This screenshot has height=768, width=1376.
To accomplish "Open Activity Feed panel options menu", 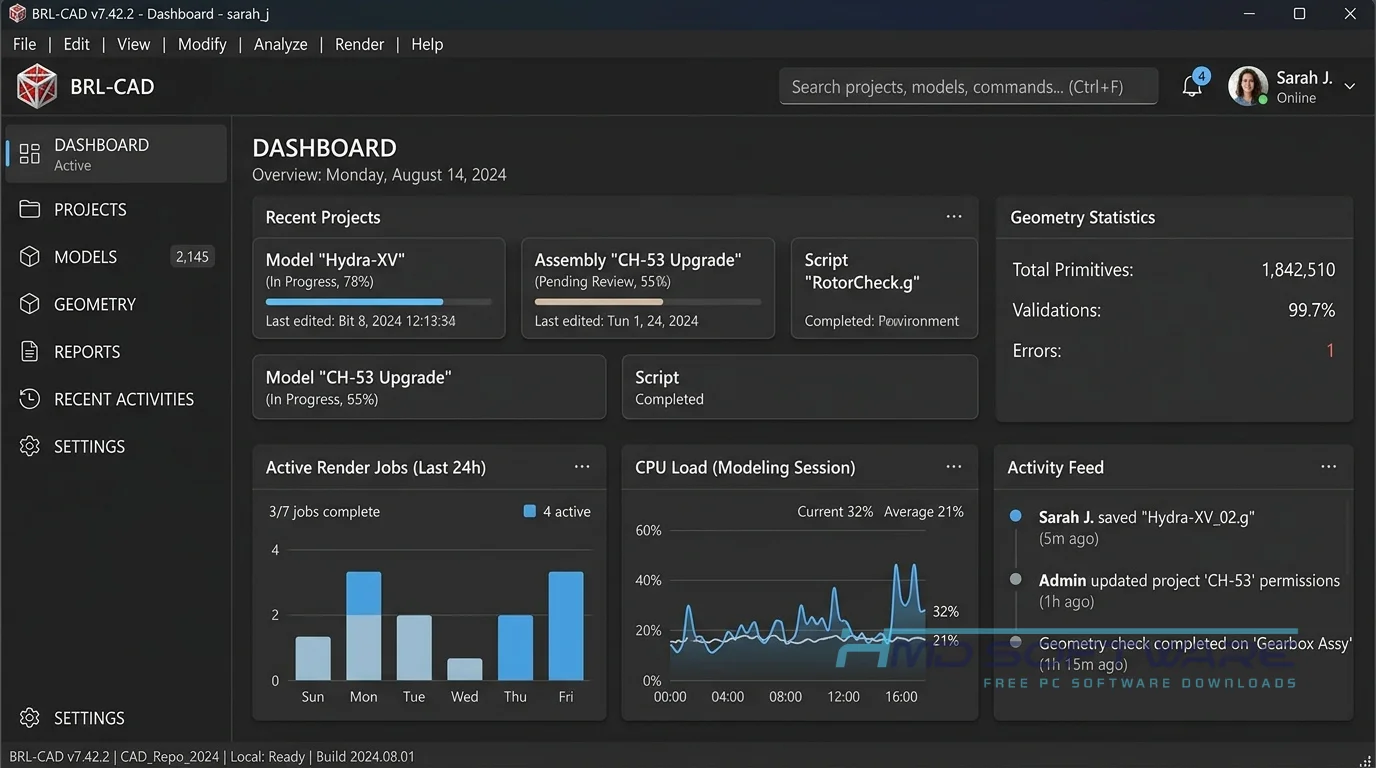I will pos(1328,467).
